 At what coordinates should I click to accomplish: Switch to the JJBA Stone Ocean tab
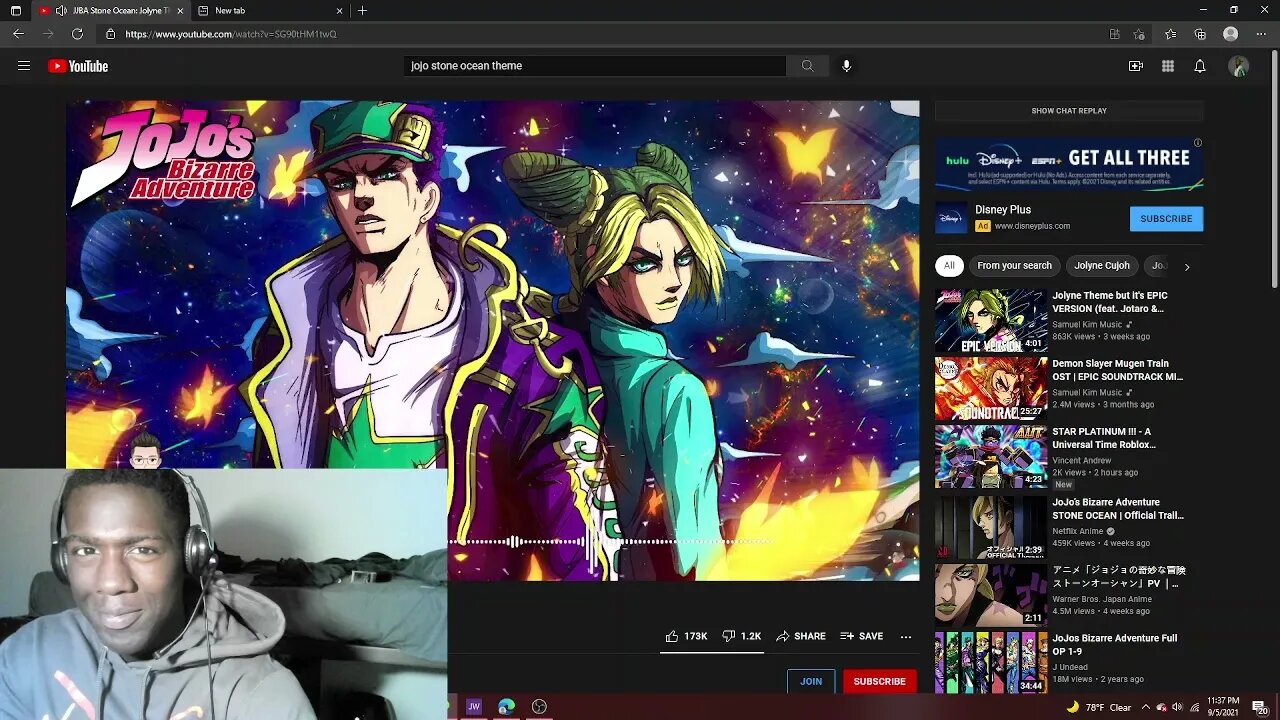pyautogui.click(x=110, y=10)
